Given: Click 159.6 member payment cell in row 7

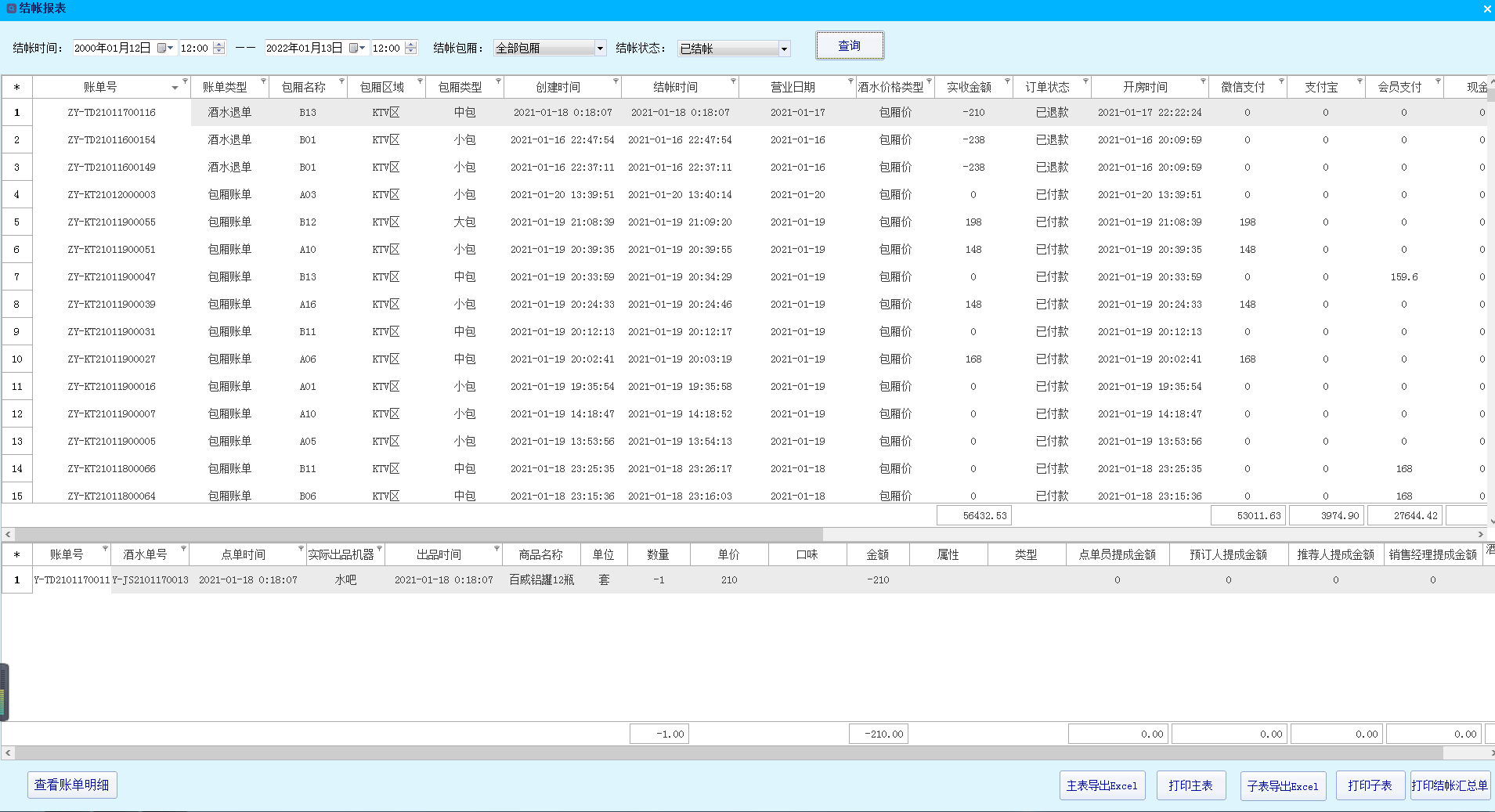Looking at the screenshot, I should coord(1404,276).
